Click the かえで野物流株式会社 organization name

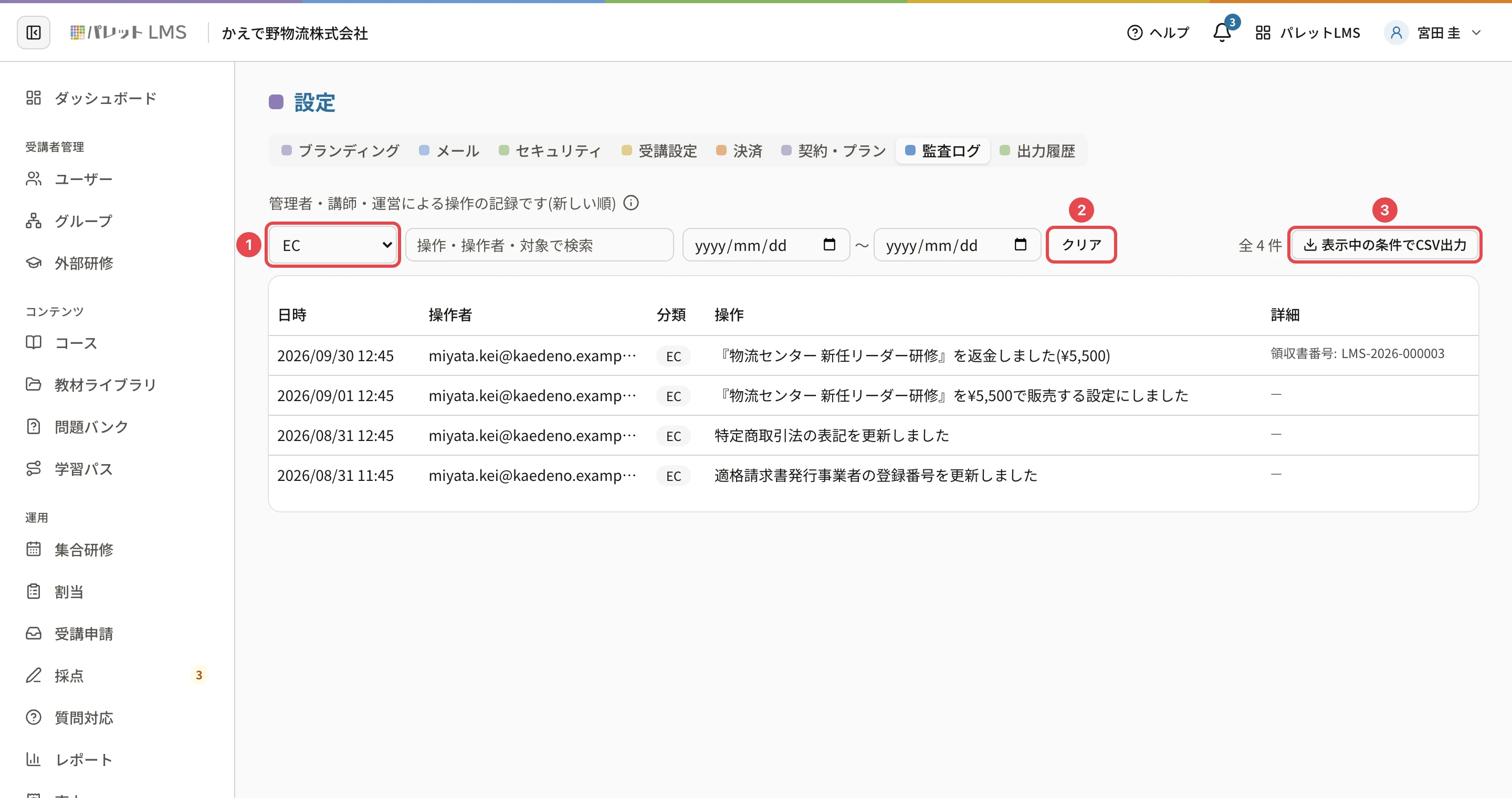point(295,34)
